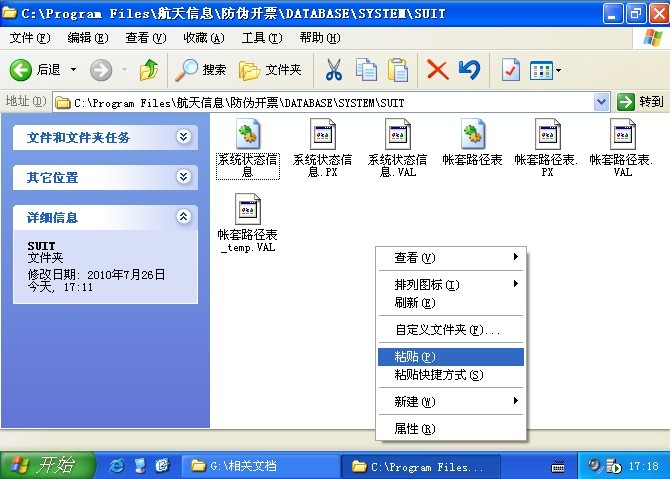Image resolution: width=670 pixels, height=479 pixels.
Task: Choose 粘贴快捷方式(S) in context menu
Action: coord(451,375)
